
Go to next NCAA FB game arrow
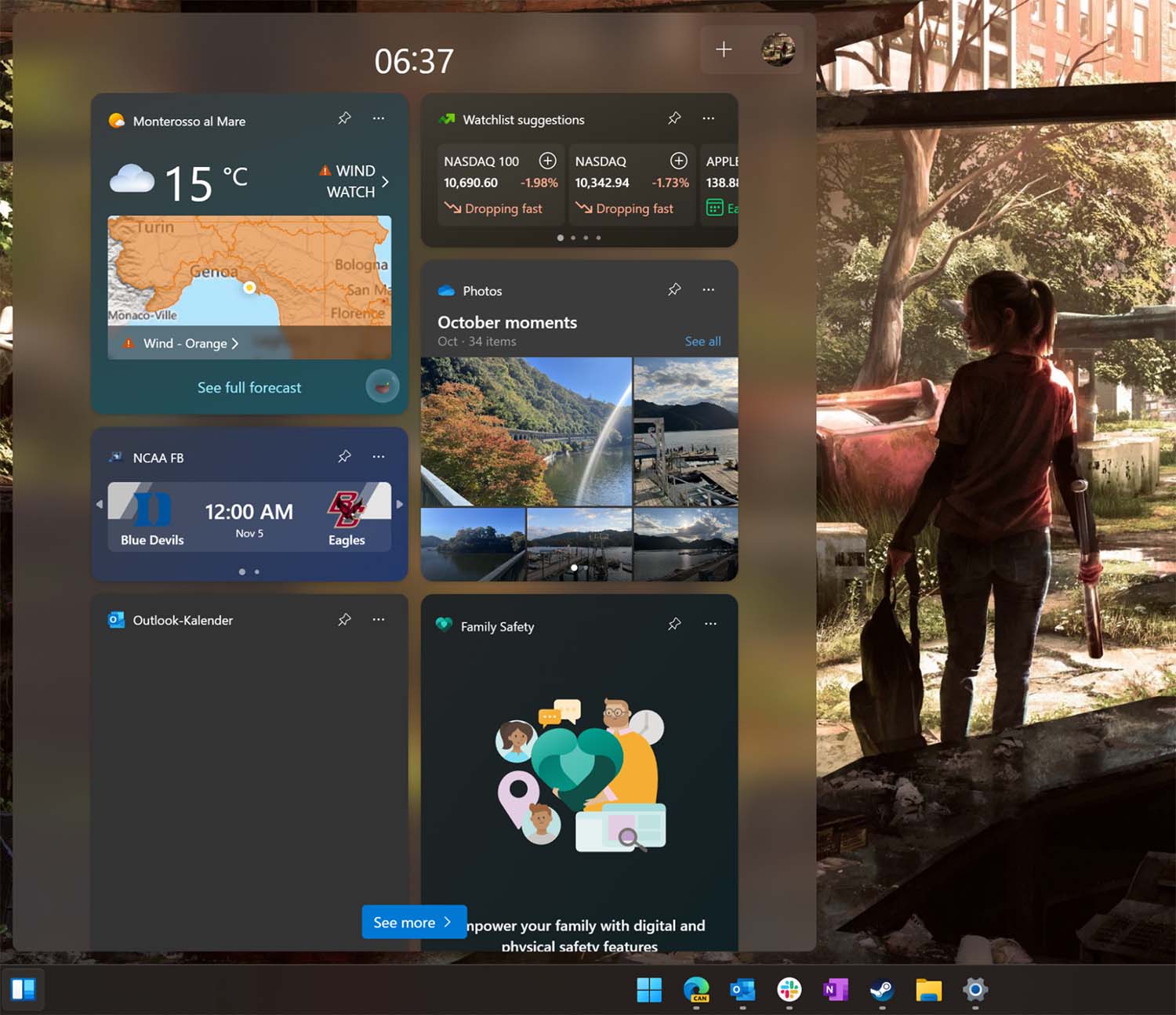[400, 505]
